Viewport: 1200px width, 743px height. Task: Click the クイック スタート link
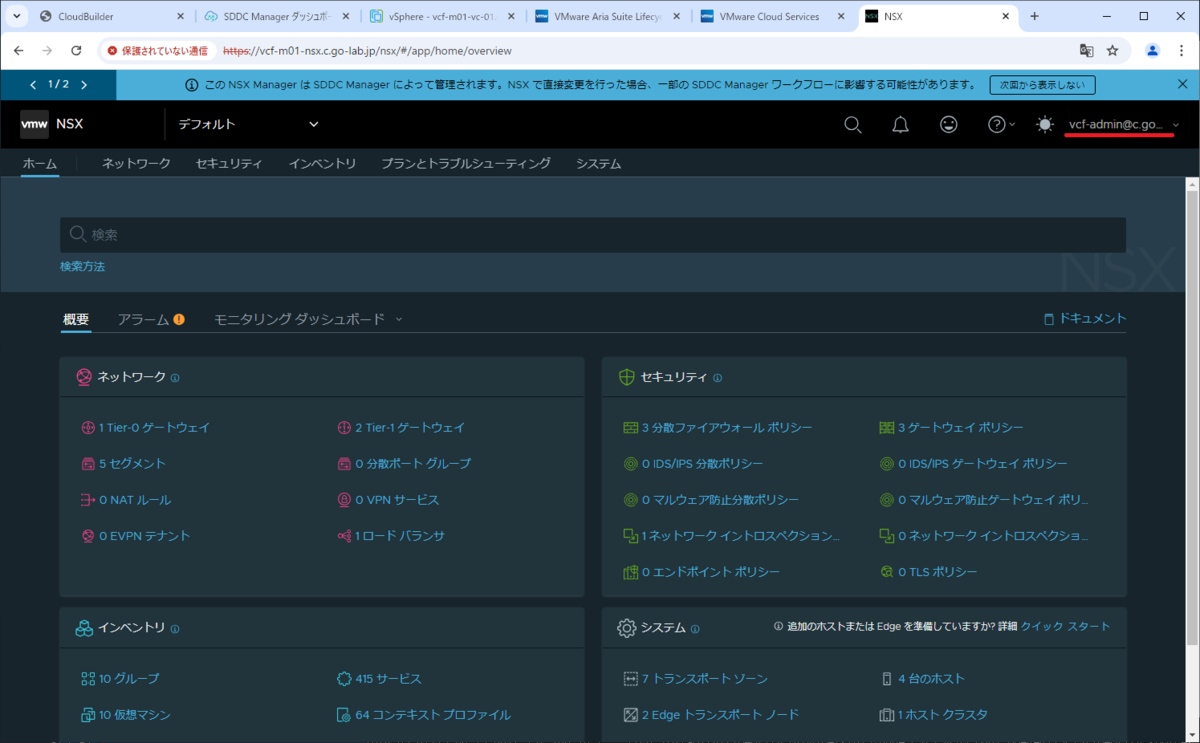tap(1065, 626)
